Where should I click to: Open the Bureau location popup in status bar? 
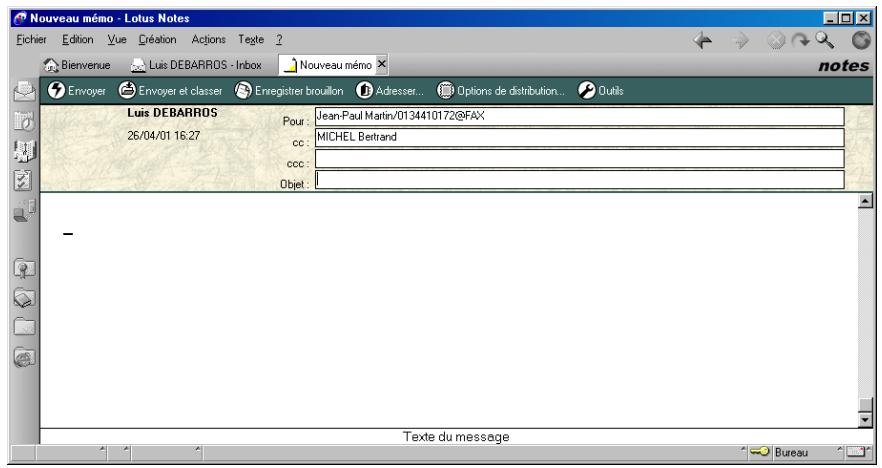pos(807,452)
